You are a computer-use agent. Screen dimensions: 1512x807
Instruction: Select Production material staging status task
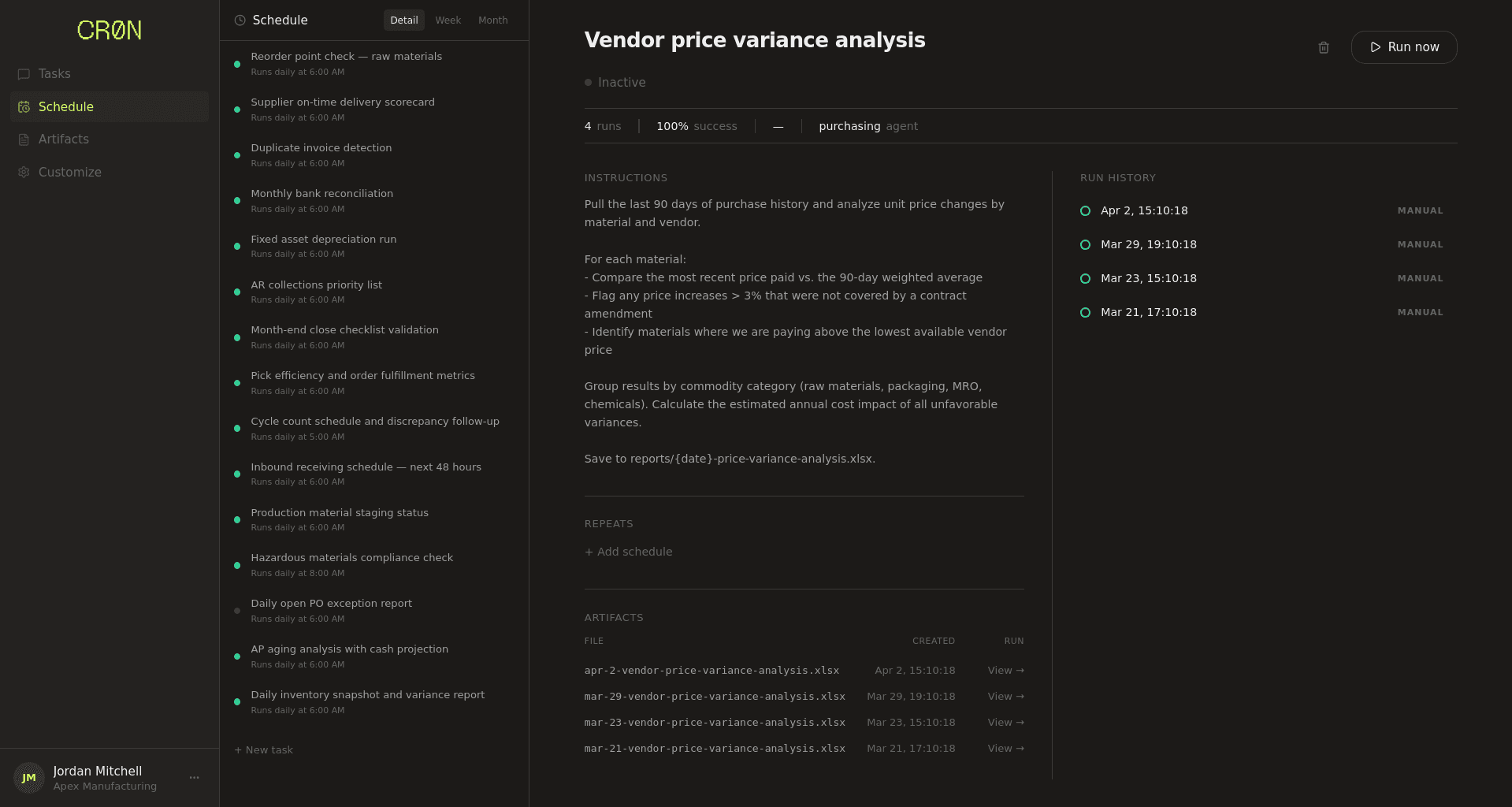pyautogui.click(x=374, y=520)
